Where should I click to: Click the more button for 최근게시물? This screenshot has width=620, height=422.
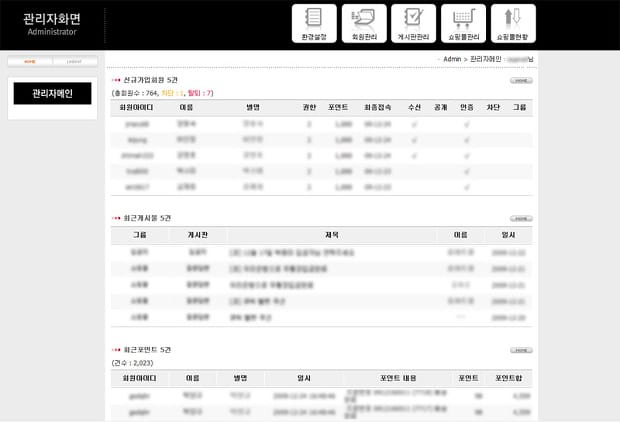521,219
